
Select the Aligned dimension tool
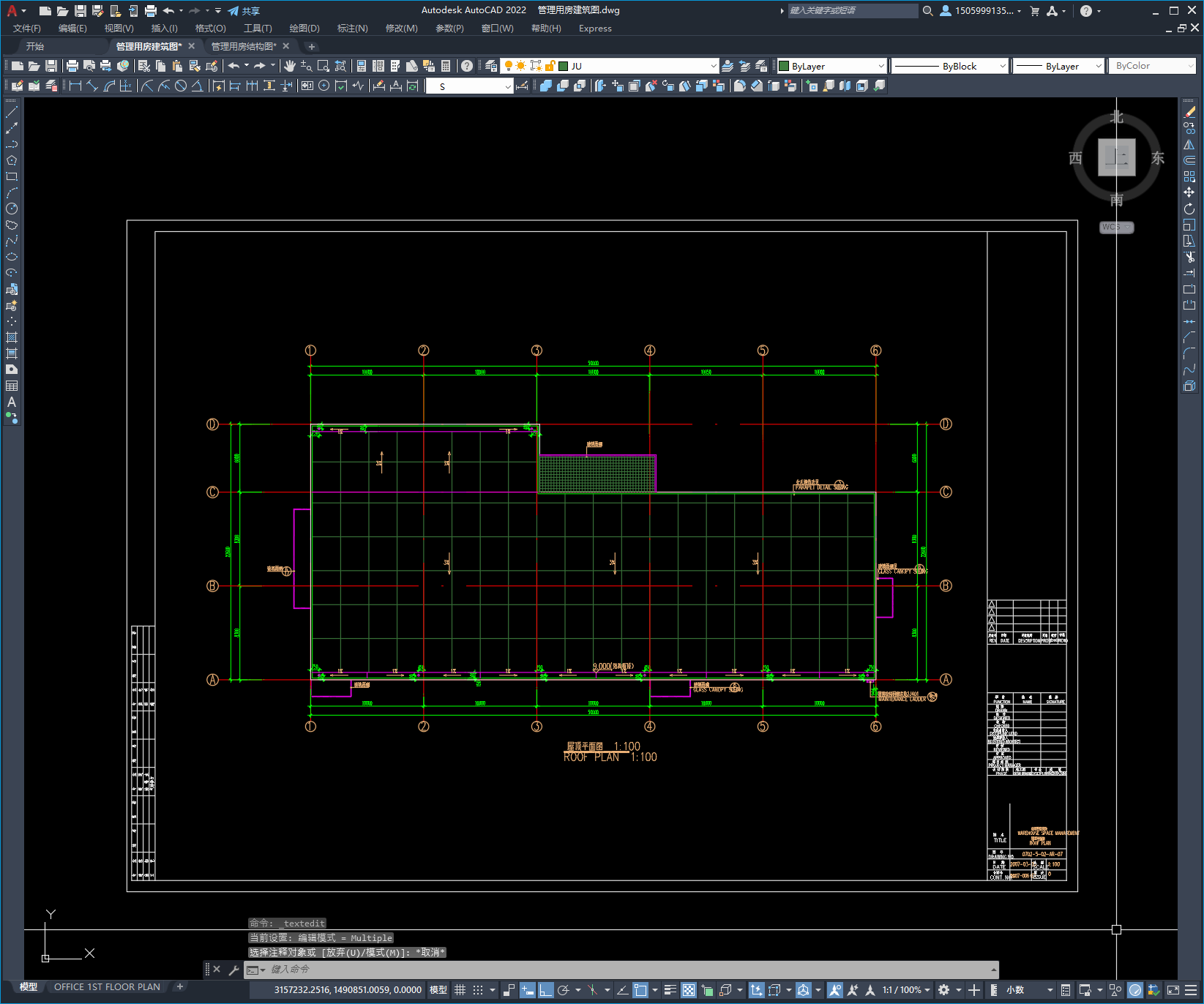click(x=92, y=86)
